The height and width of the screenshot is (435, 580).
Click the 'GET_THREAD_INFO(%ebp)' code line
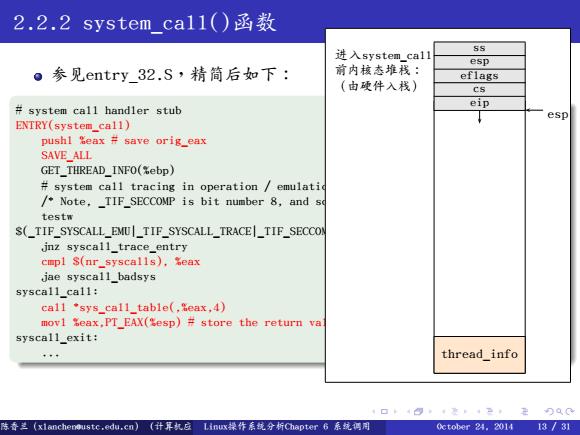(x=108, y=171)
